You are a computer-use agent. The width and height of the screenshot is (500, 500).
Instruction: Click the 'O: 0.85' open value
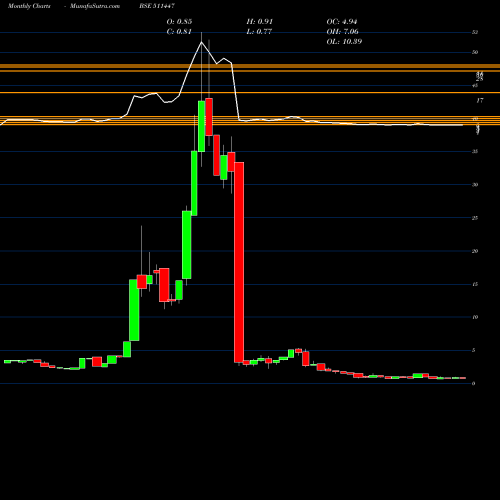tap(179, 22)
